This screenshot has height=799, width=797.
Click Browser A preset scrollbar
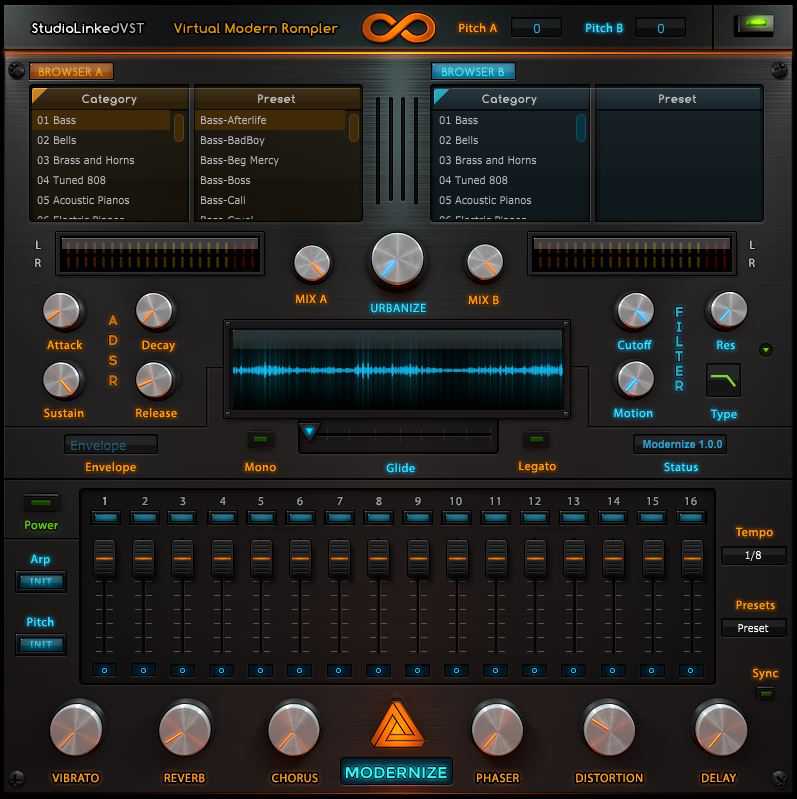click(354, 128)
